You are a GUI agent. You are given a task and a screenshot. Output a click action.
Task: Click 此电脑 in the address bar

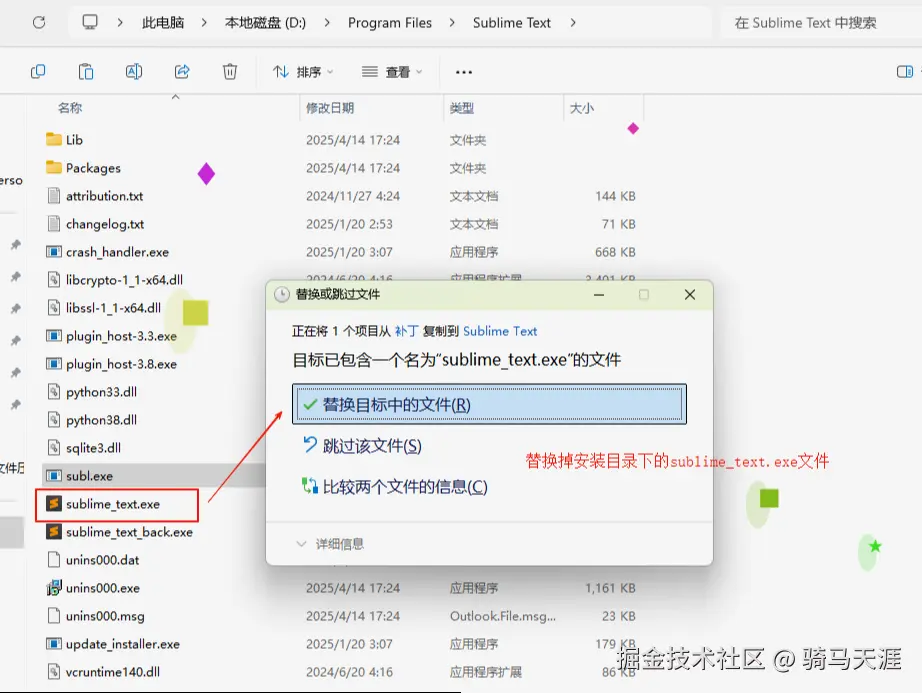(163, 23)
